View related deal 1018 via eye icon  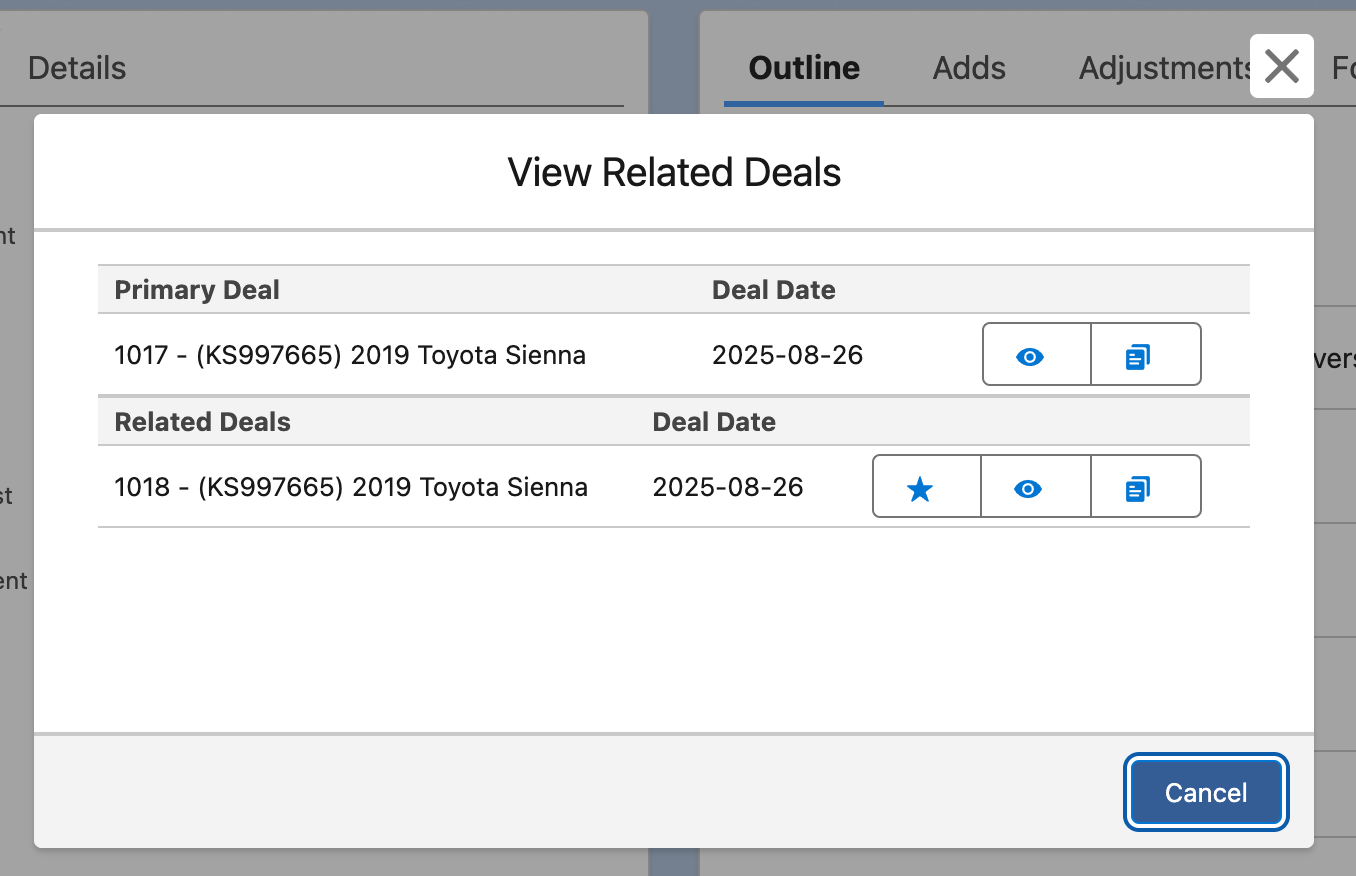coord(1036,487)
